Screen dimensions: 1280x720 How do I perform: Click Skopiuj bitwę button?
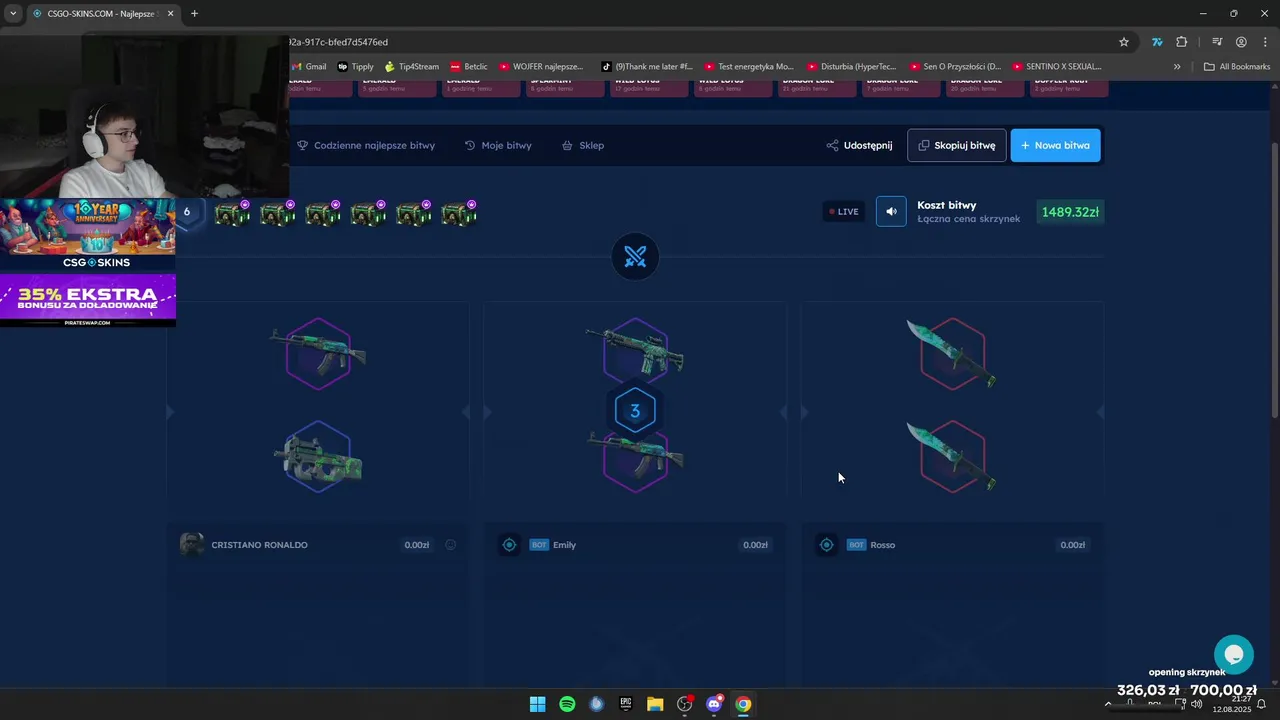(956, 145)
